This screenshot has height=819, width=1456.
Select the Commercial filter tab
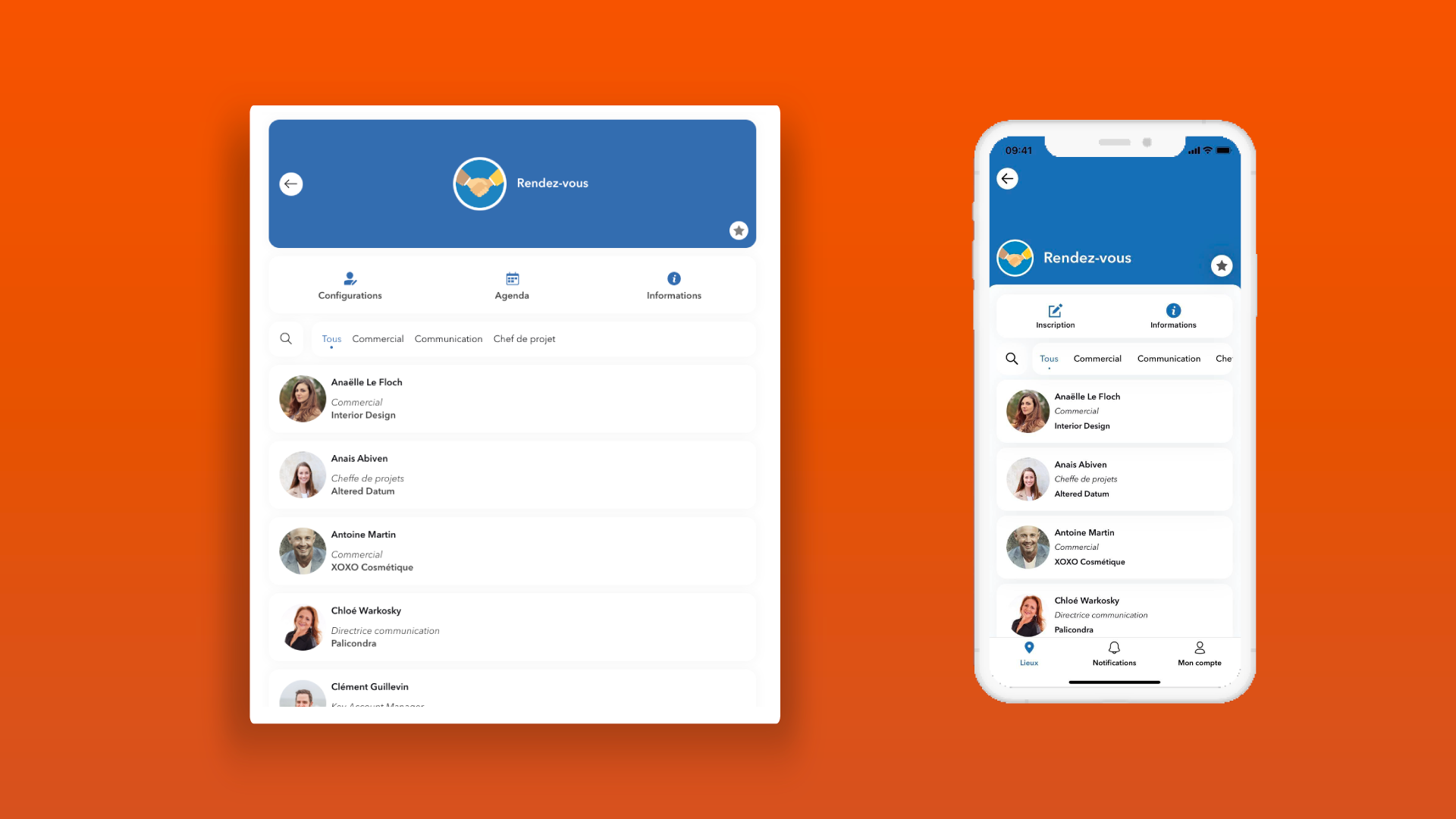pyautogui.click(x=378, y=338)
